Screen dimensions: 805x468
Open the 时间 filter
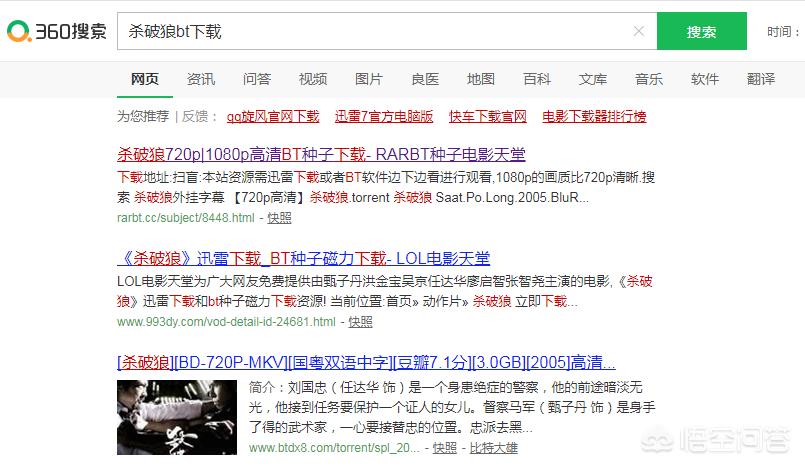point(783,32)
